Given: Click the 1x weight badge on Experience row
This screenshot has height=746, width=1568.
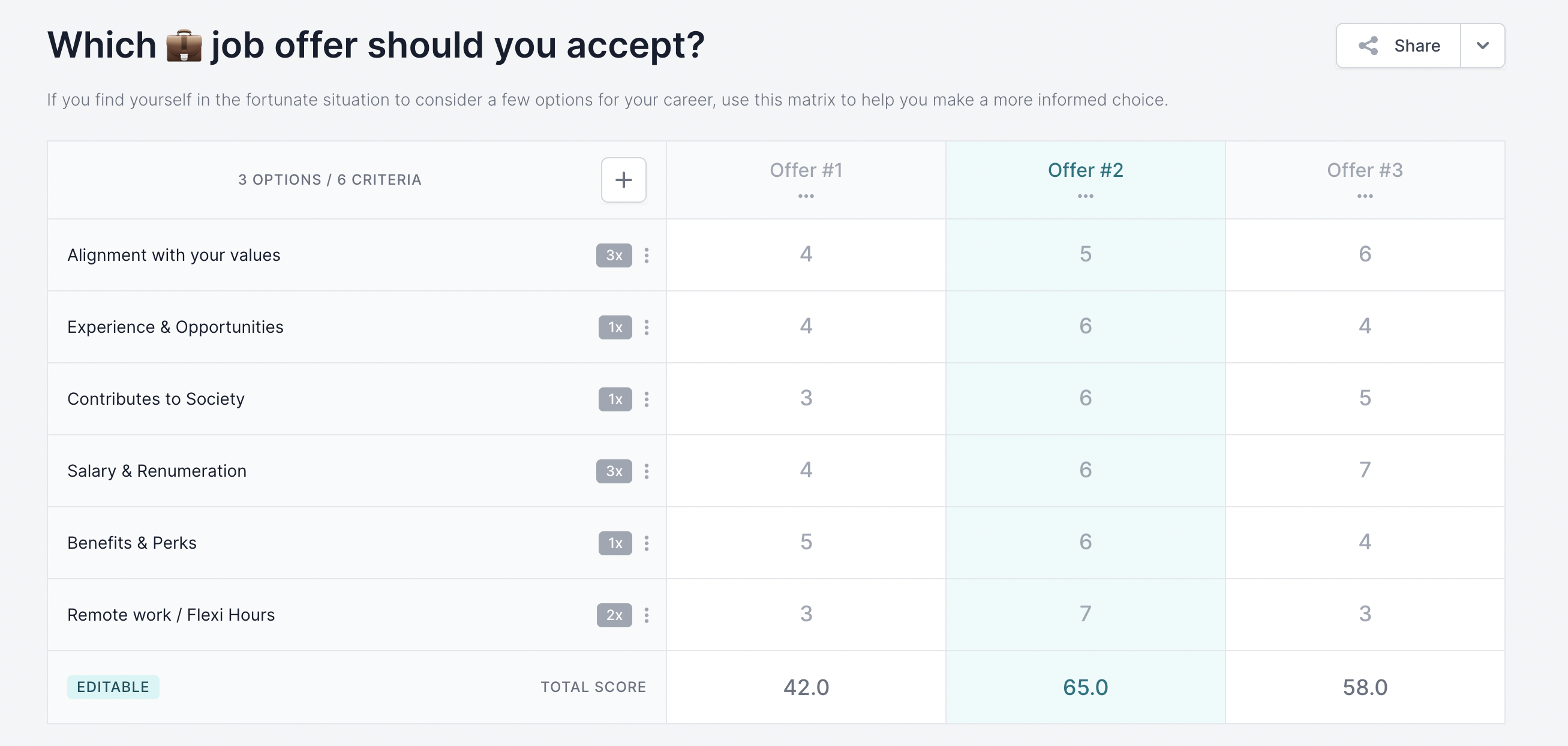Looking at the screenshot, I should point(615,327).
